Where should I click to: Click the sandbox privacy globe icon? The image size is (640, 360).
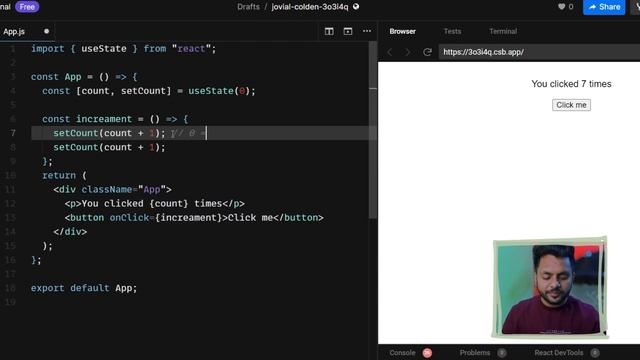tap(356, 7)
